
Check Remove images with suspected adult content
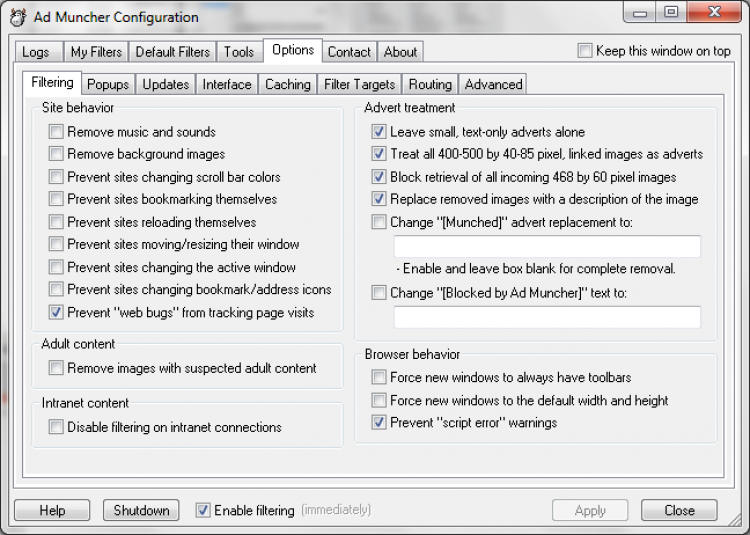(x=56, y=368)
